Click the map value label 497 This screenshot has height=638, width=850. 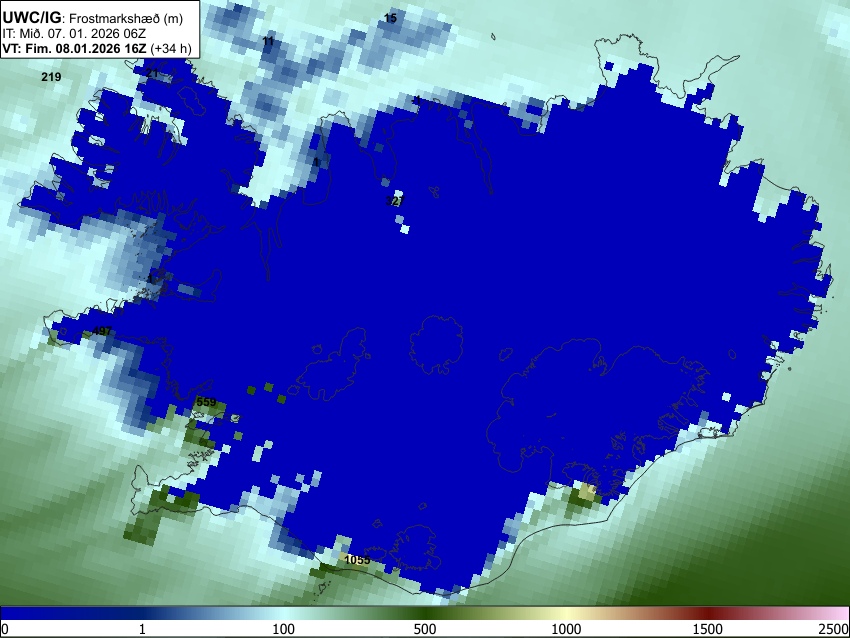102,331
